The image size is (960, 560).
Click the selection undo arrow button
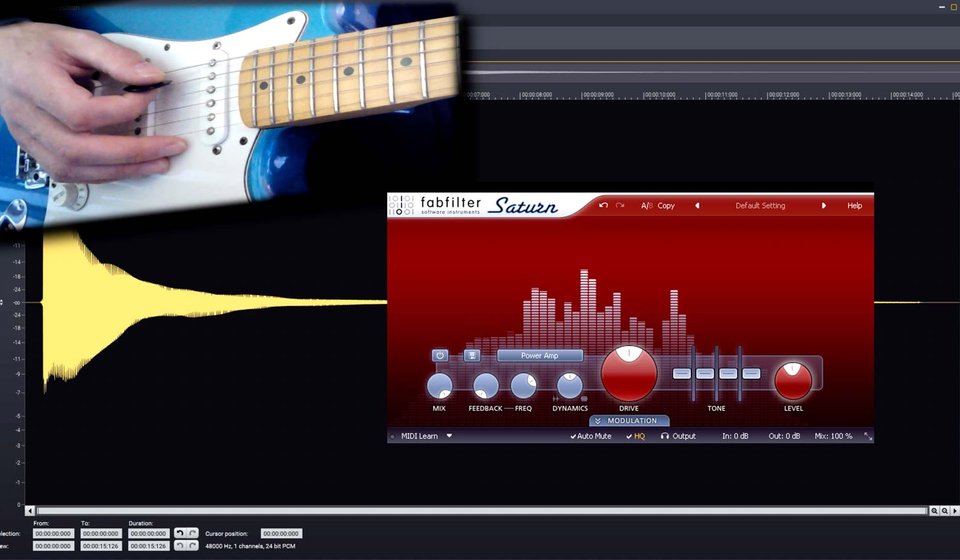[180, 533]
